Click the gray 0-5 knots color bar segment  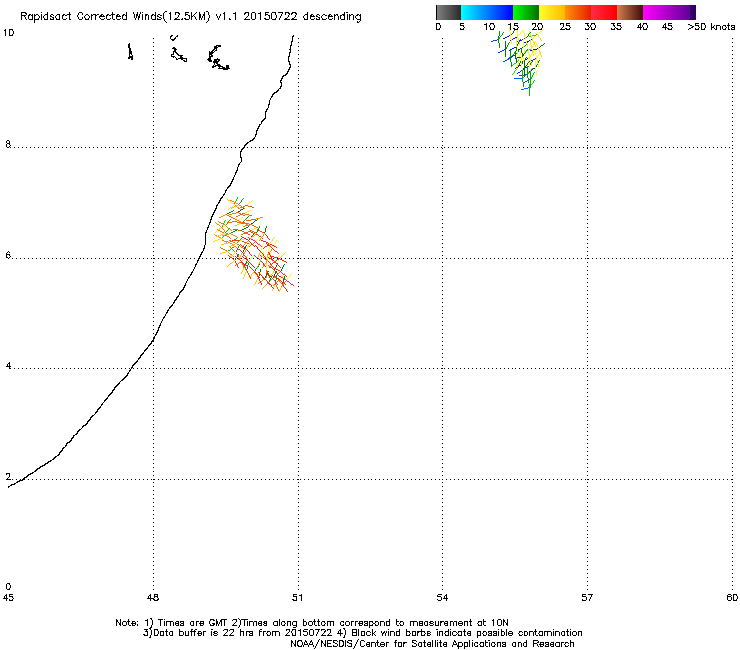click(448, 12)
